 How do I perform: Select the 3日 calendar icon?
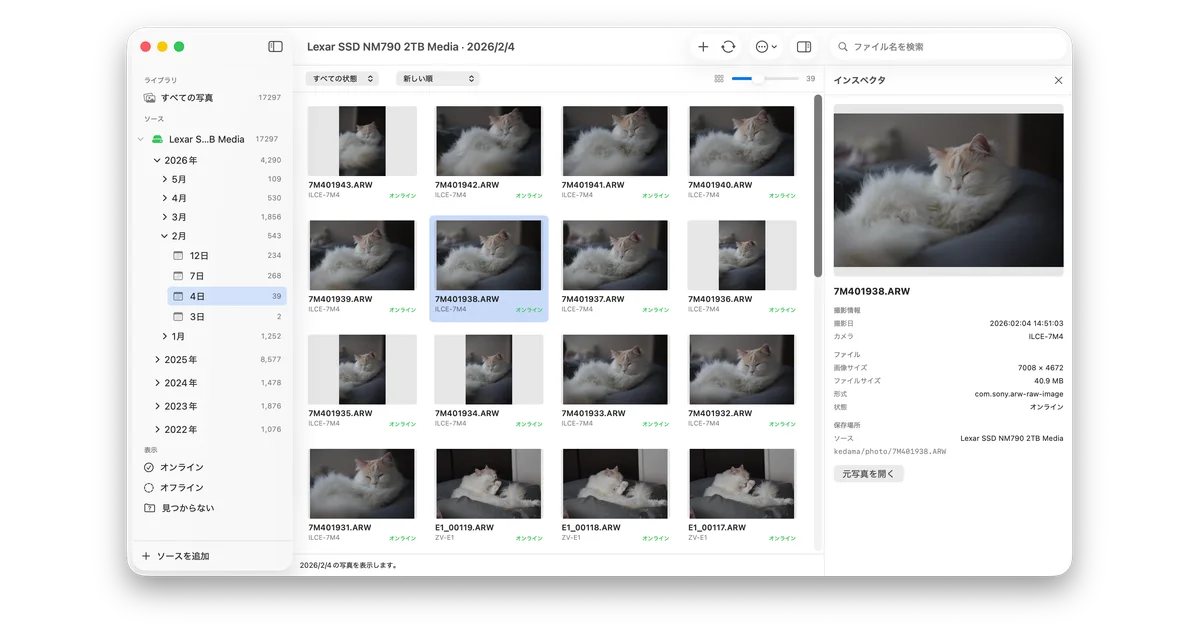(178, 317)
